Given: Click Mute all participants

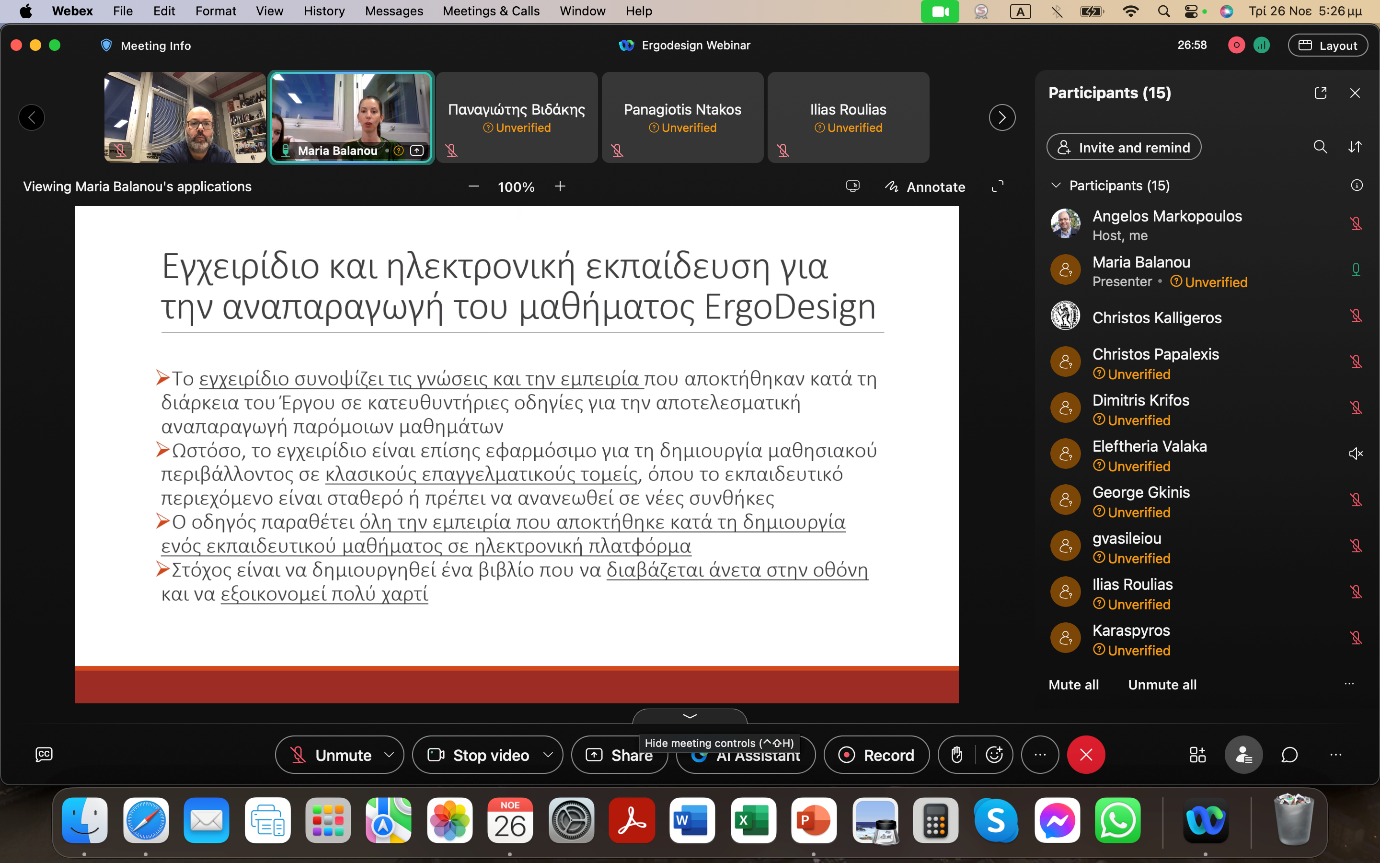Looking at the screenshot, I should [1073, 685].
